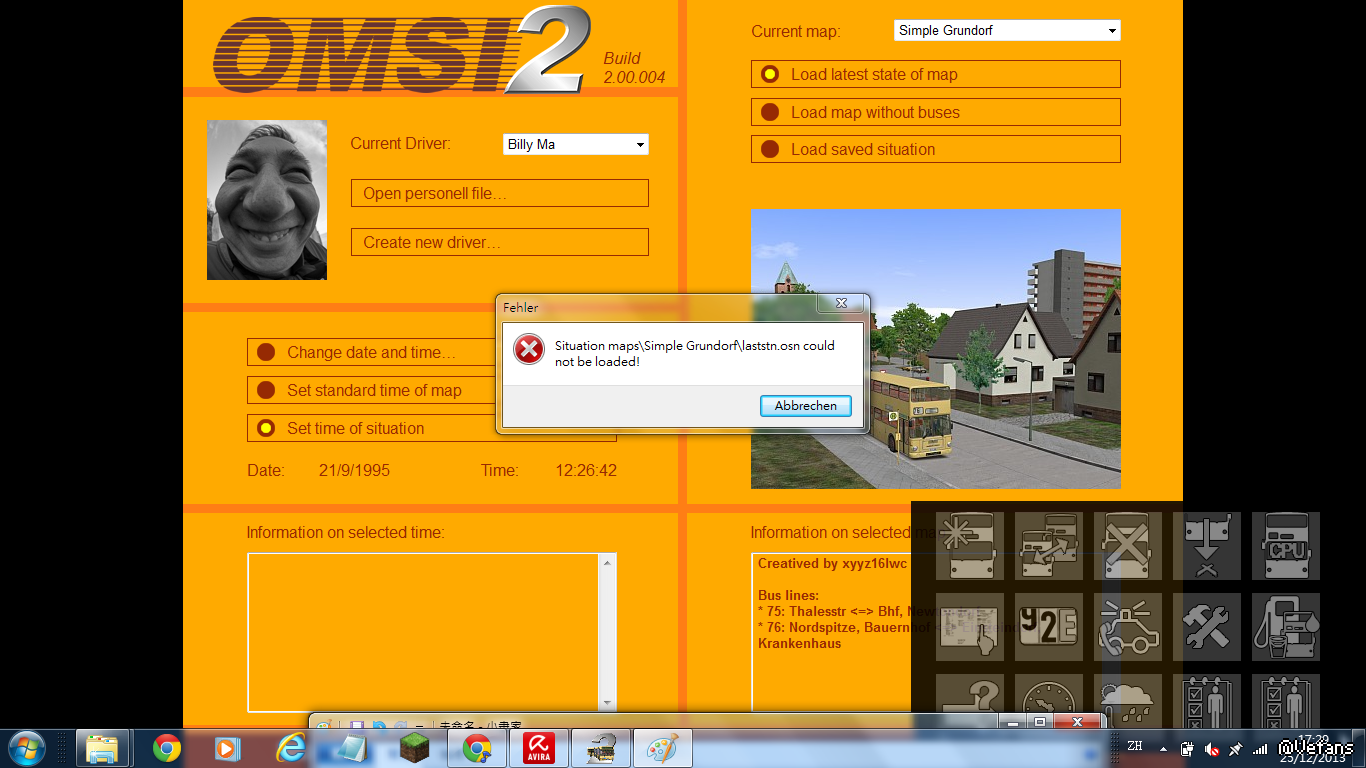Click the Fehler dialog title
1366x768 pixels.
(521, 308)
